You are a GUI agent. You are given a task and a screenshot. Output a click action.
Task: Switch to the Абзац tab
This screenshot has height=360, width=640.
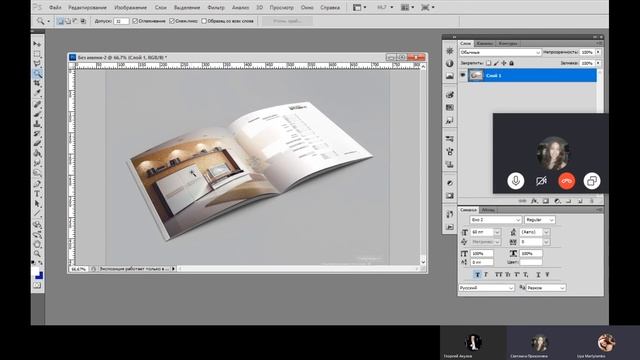pos(488,210)
